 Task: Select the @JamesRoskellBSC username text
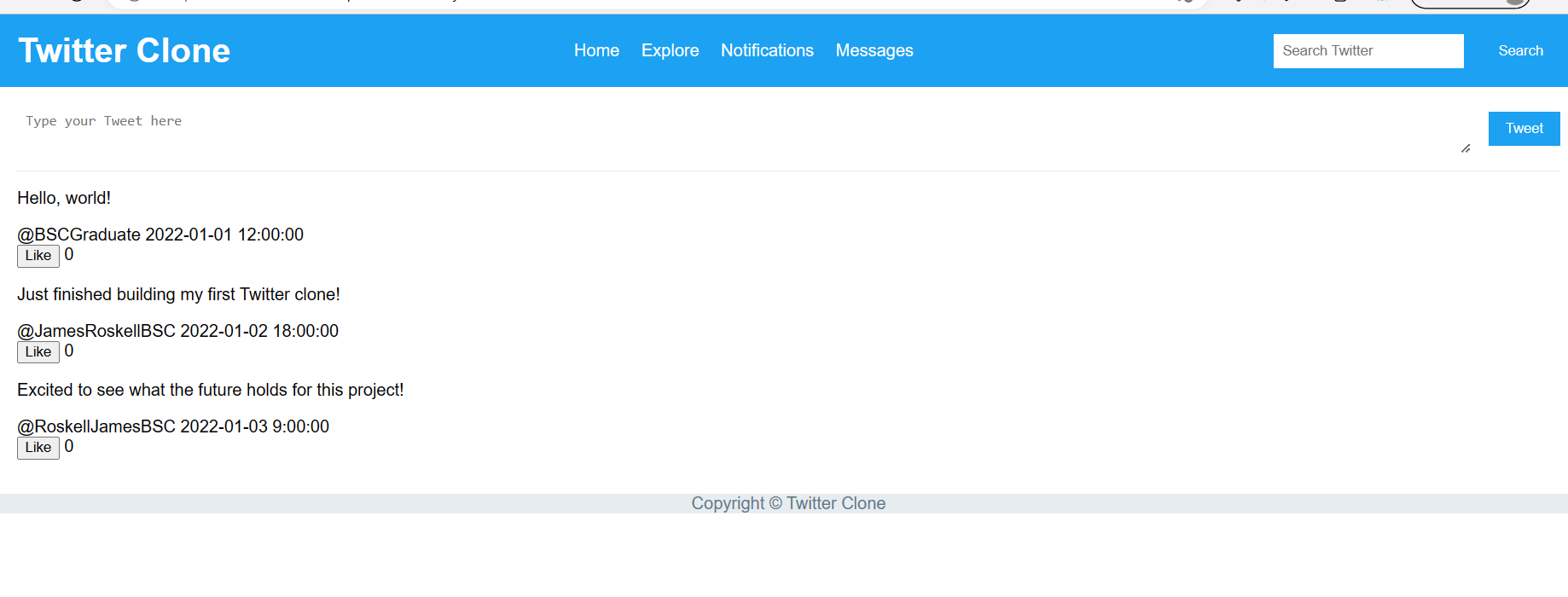(96, 331)
